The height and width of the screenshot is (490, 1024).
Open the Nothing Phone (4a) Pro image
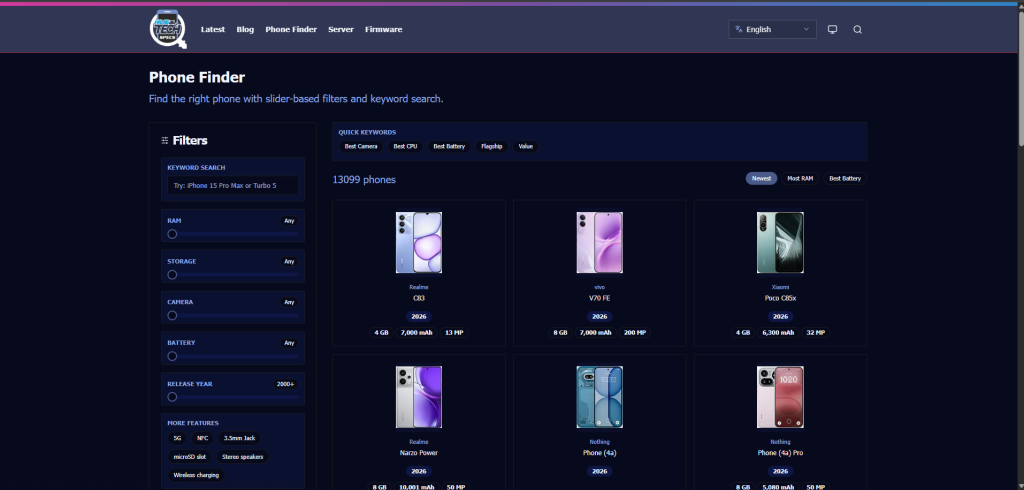780,397
